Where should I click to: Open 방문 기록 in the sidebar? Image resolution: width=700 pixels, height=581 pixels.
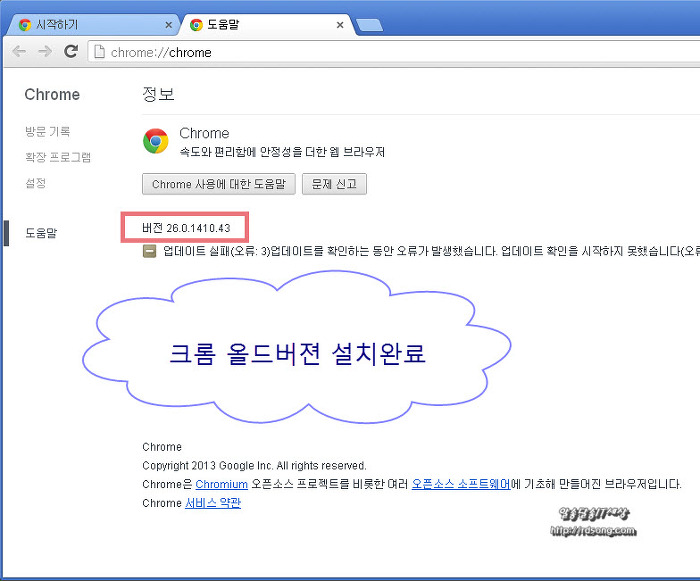(47, 132)
